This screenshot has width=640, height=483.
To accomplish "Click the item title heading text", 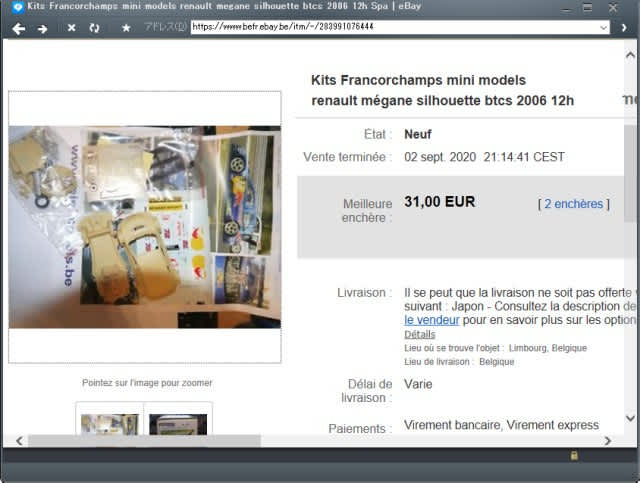I will click(x=442, y=90).
